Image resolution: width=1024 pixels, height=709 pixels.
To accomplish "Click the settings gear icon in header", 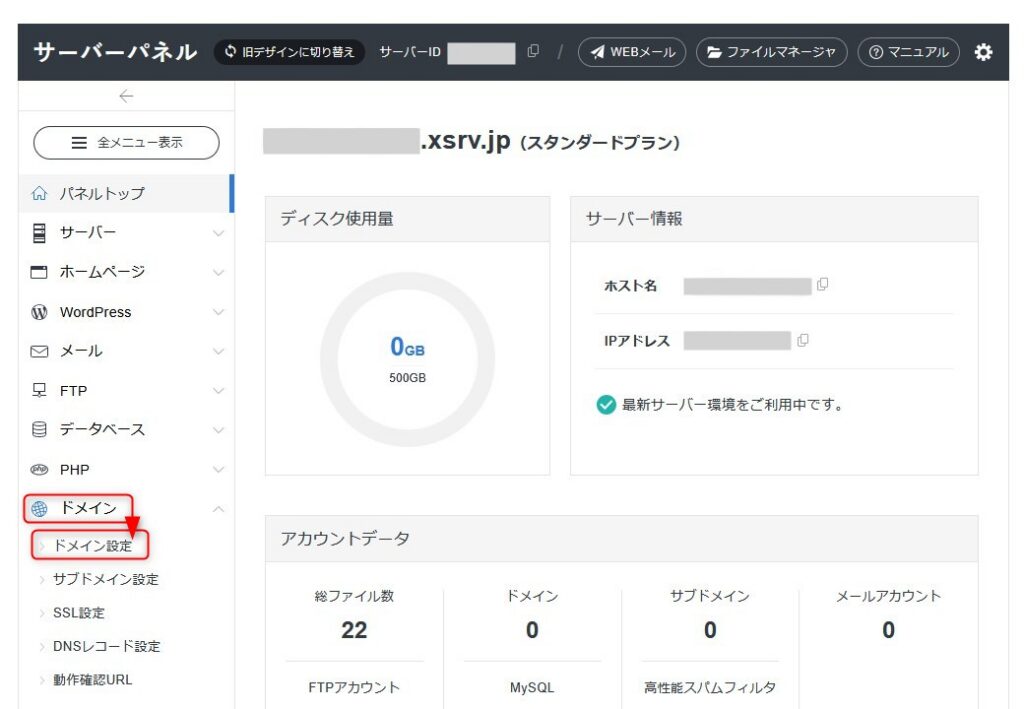I will point(984,52).
